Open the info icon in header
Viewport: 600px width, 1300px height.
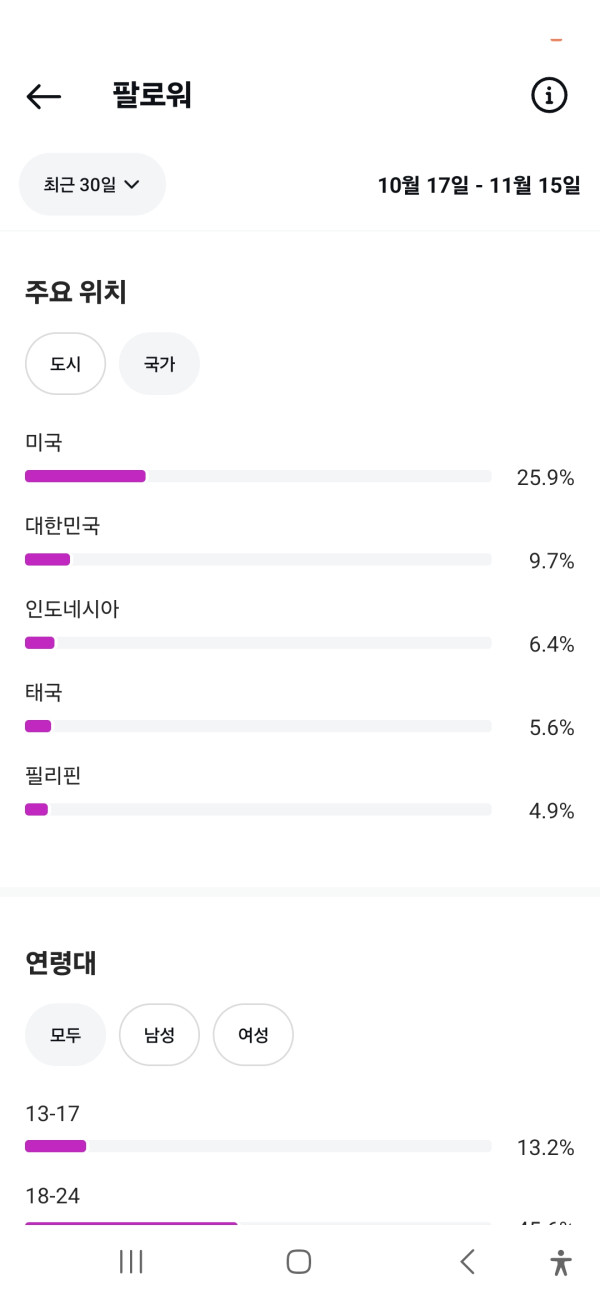(x=548, y=96)
